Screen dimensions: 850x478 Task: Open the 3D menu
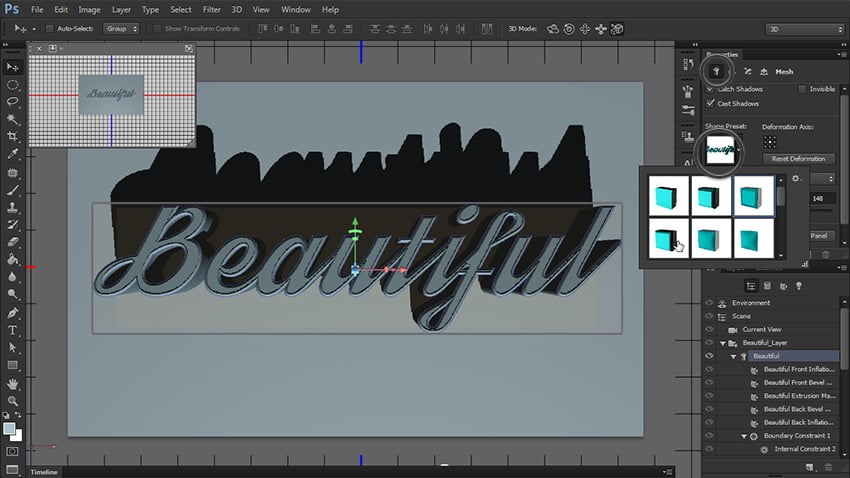237,9
